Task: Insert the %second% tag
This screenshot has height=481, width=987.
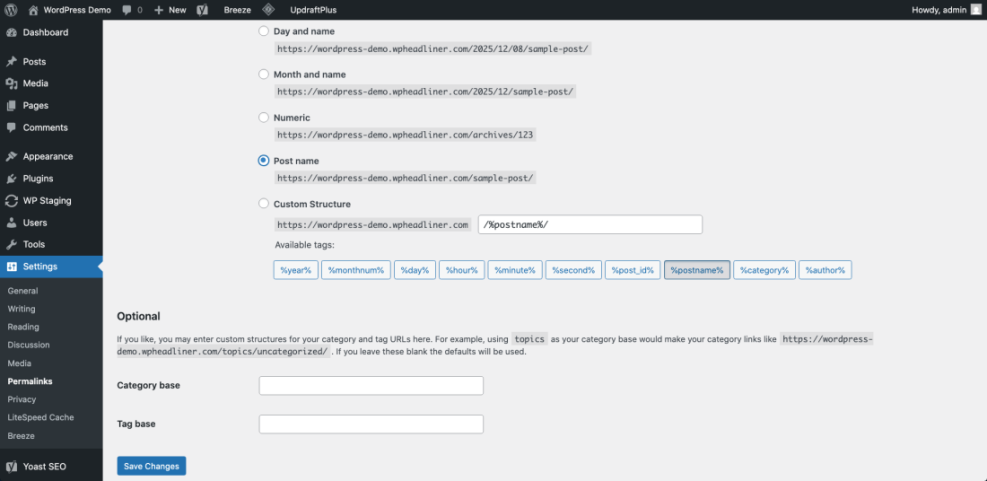Action: pos(573,270)
